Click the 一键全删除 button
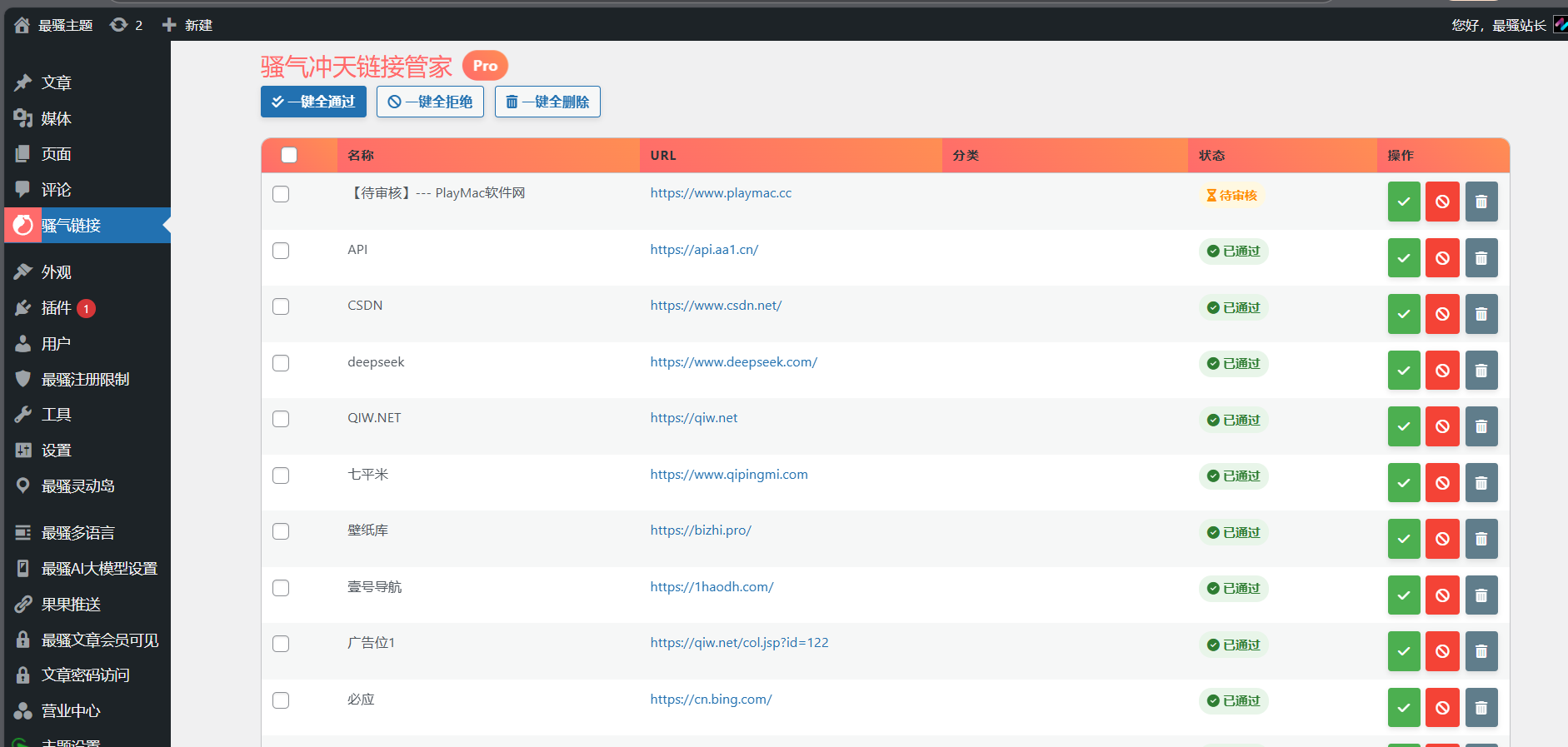 click(547, 102)
